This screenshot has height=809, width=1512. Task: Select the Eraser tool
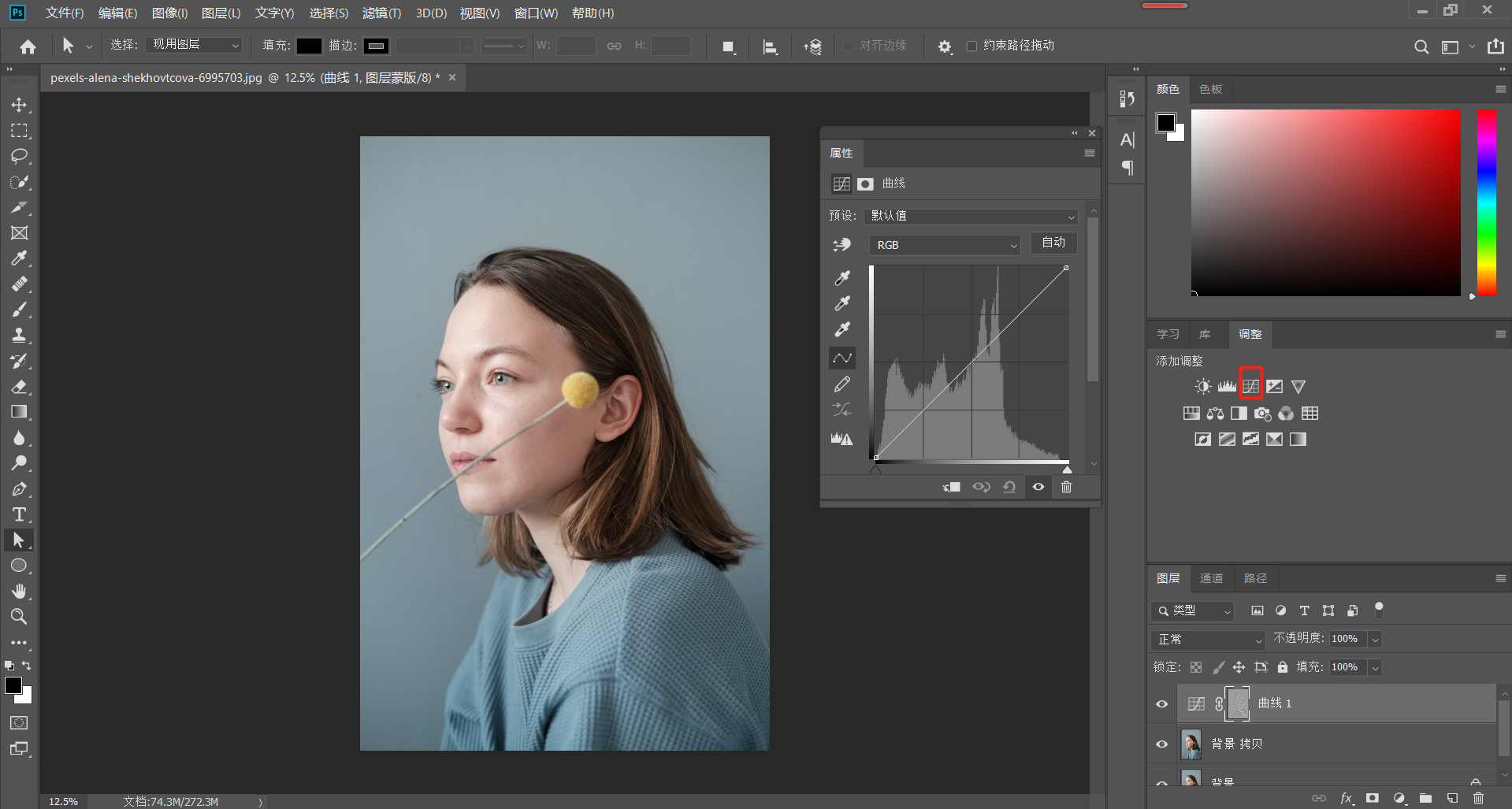[19, 386]
